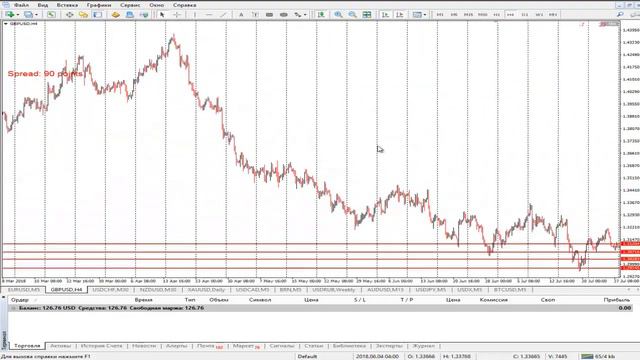Select the text A tool
This screenshot has width=640, height=360.
click(241, 15)
